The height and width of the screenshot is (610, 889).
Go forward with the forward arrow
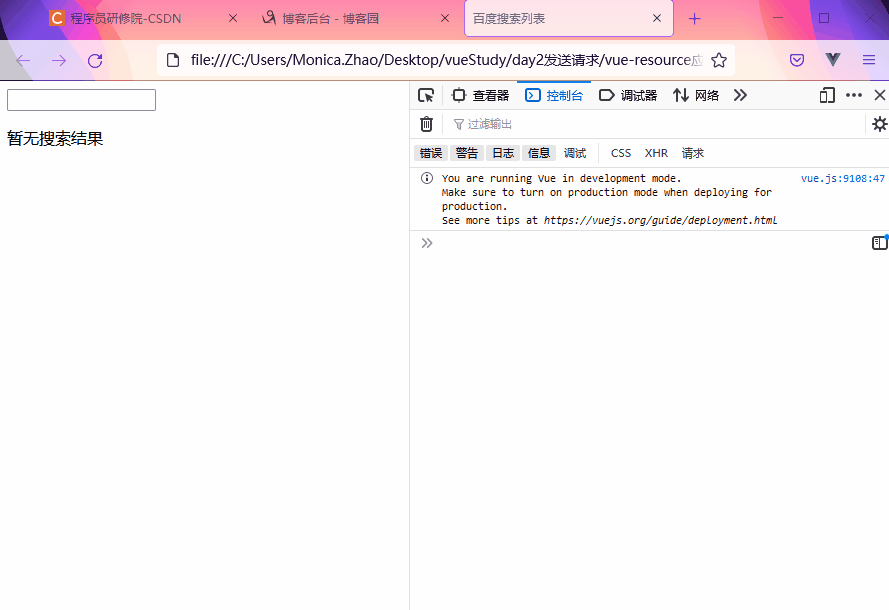(x=59, y=60)
